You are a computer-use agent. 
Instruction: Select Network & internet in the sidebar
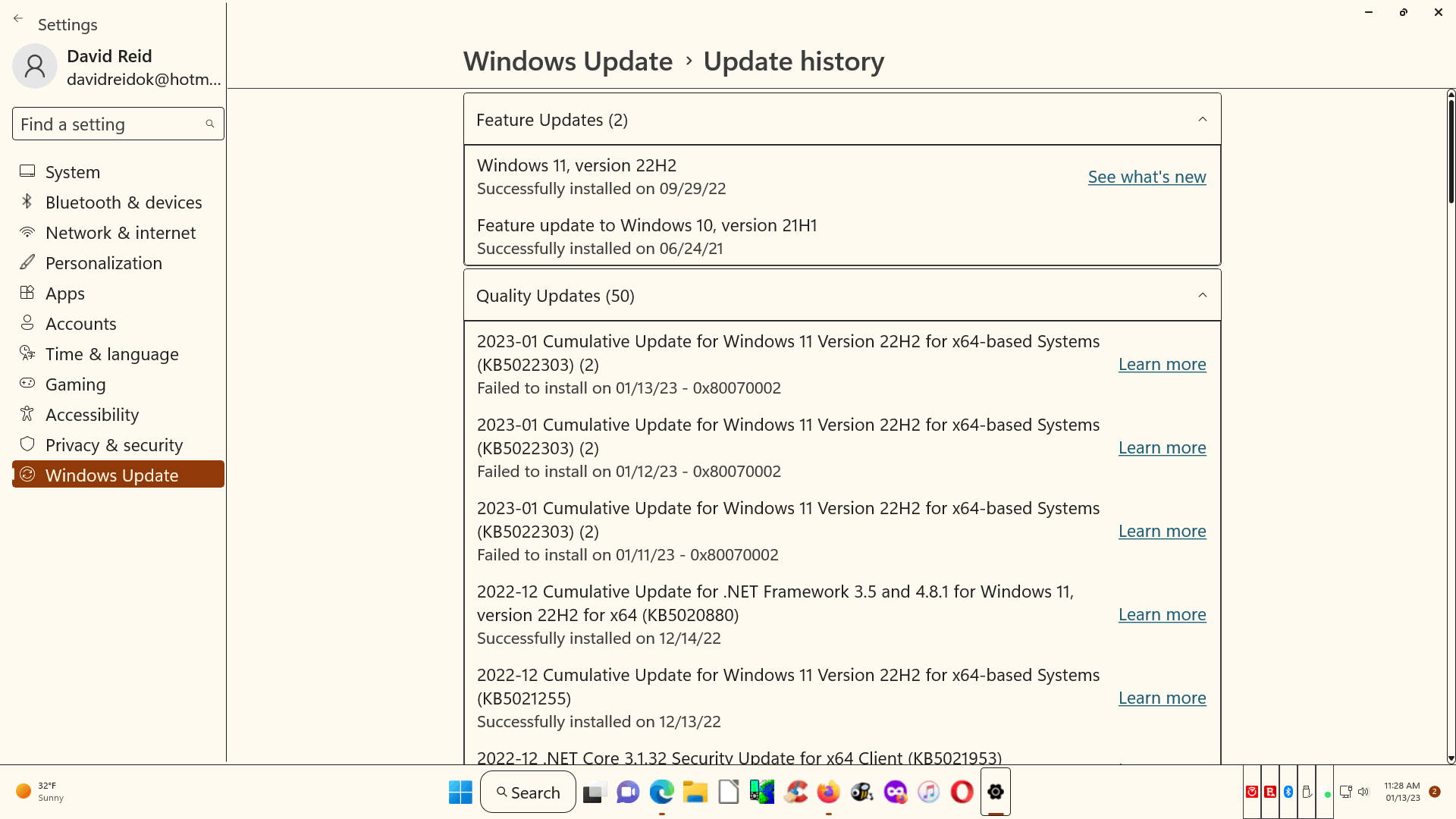point(120,233)
